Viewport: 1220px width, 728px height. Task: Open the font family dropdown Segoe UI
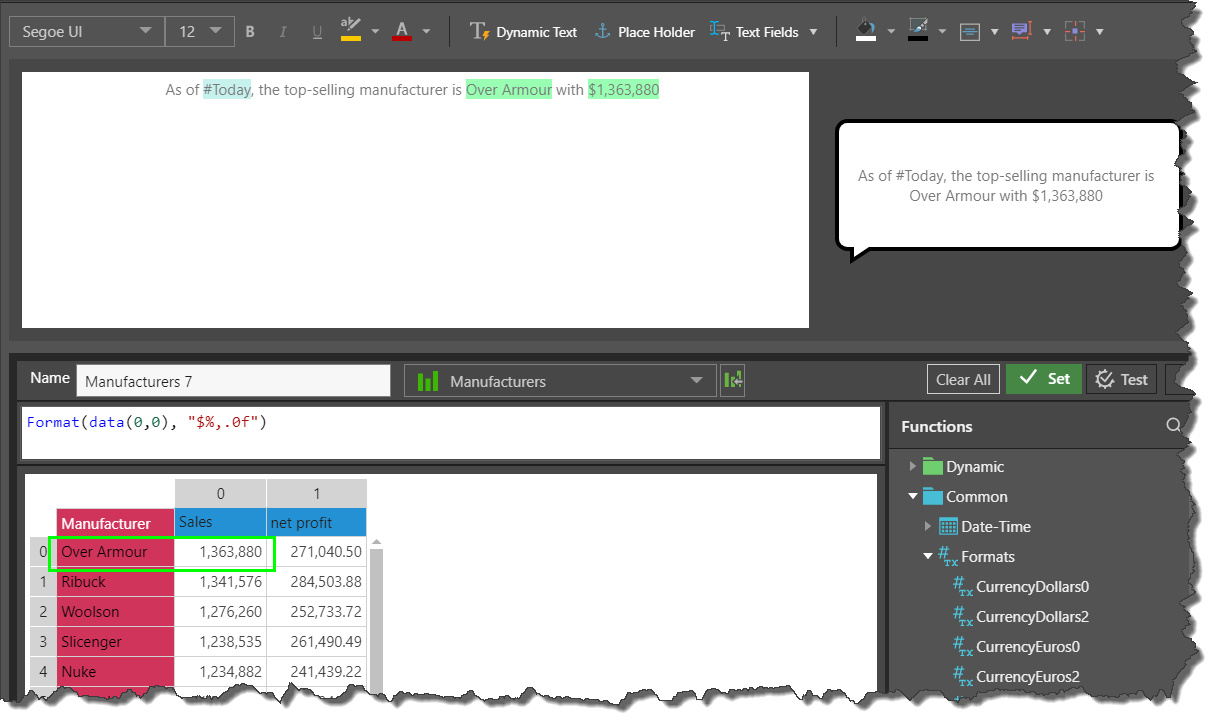coord(86,32)
